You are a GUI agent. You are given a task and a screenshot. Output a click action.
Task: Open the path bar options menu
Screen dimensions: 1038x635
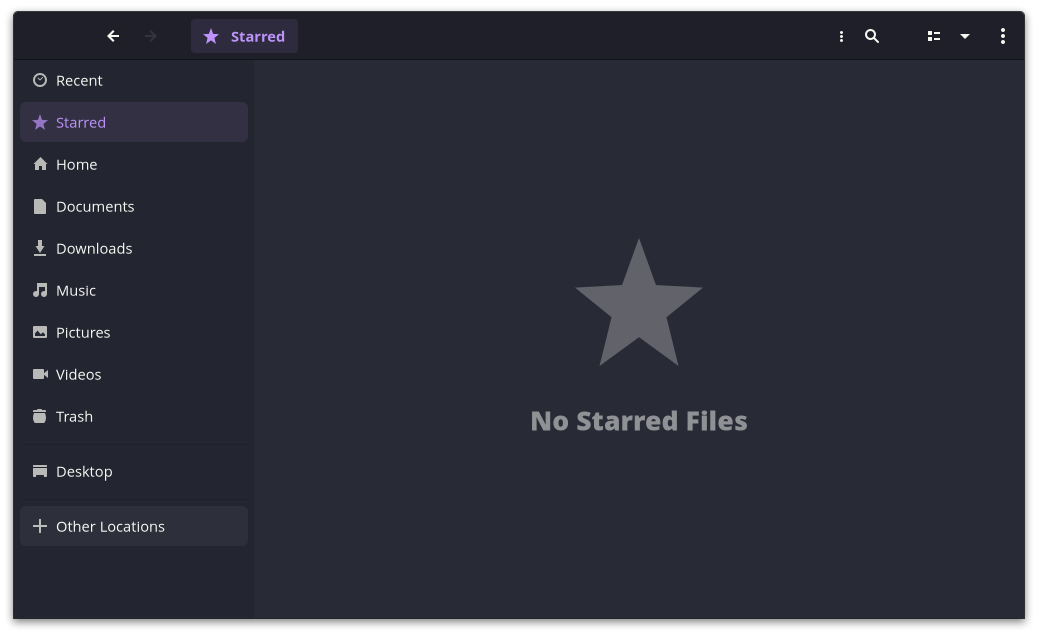coord(841,36)
